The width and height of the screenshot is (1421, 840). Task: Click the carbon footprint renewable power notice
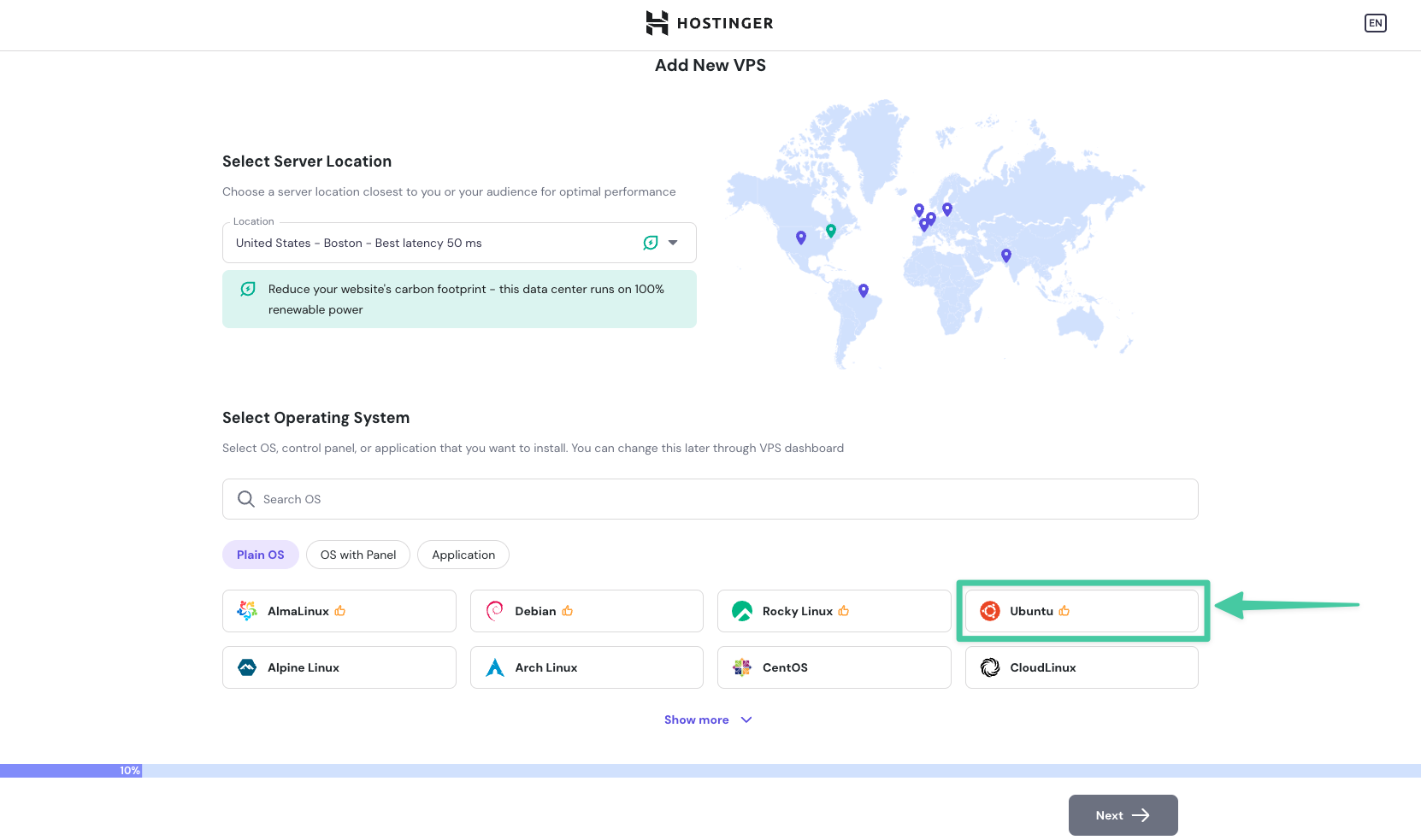459,299
